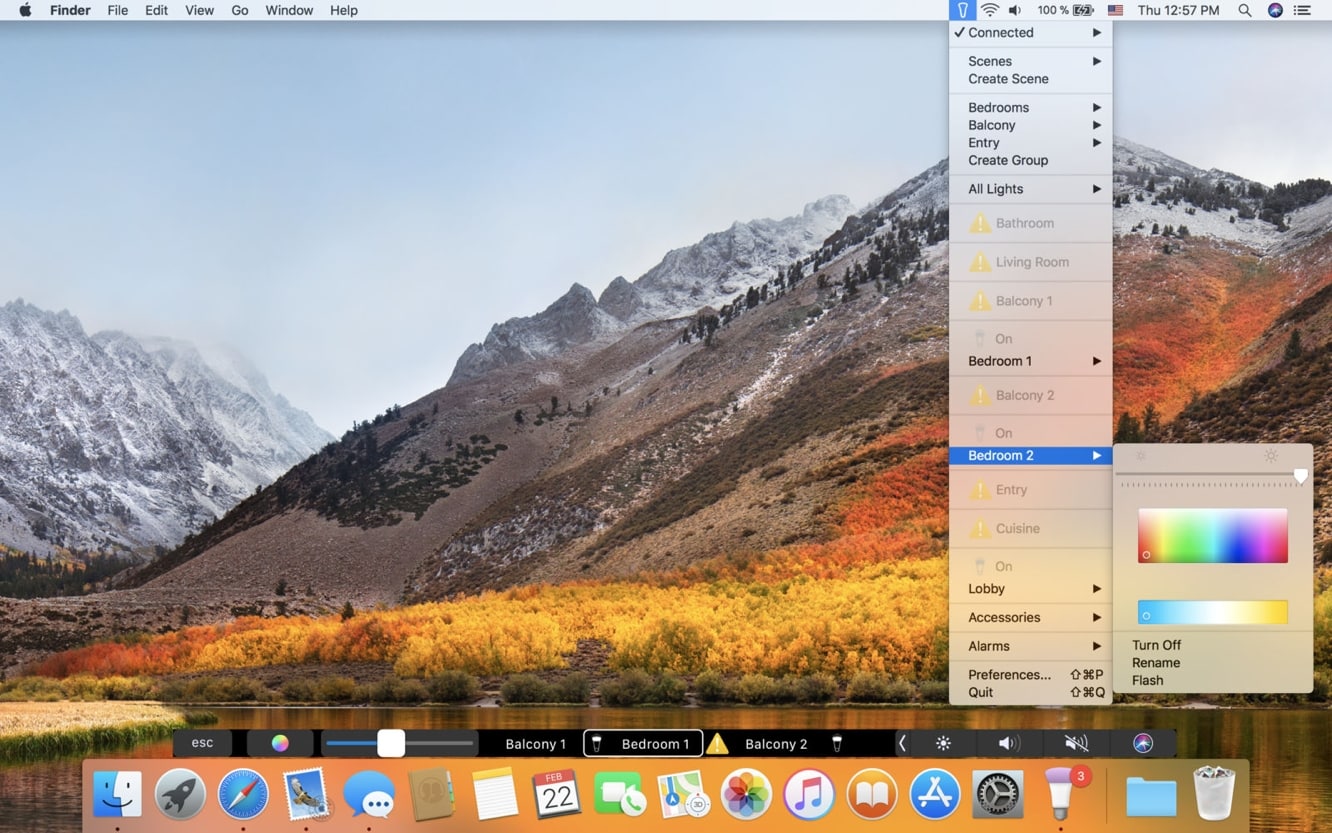The width and height of the screenshot is (1332, 833).
Task: Select Preferences... from the menu
Action: [1009, 674]
